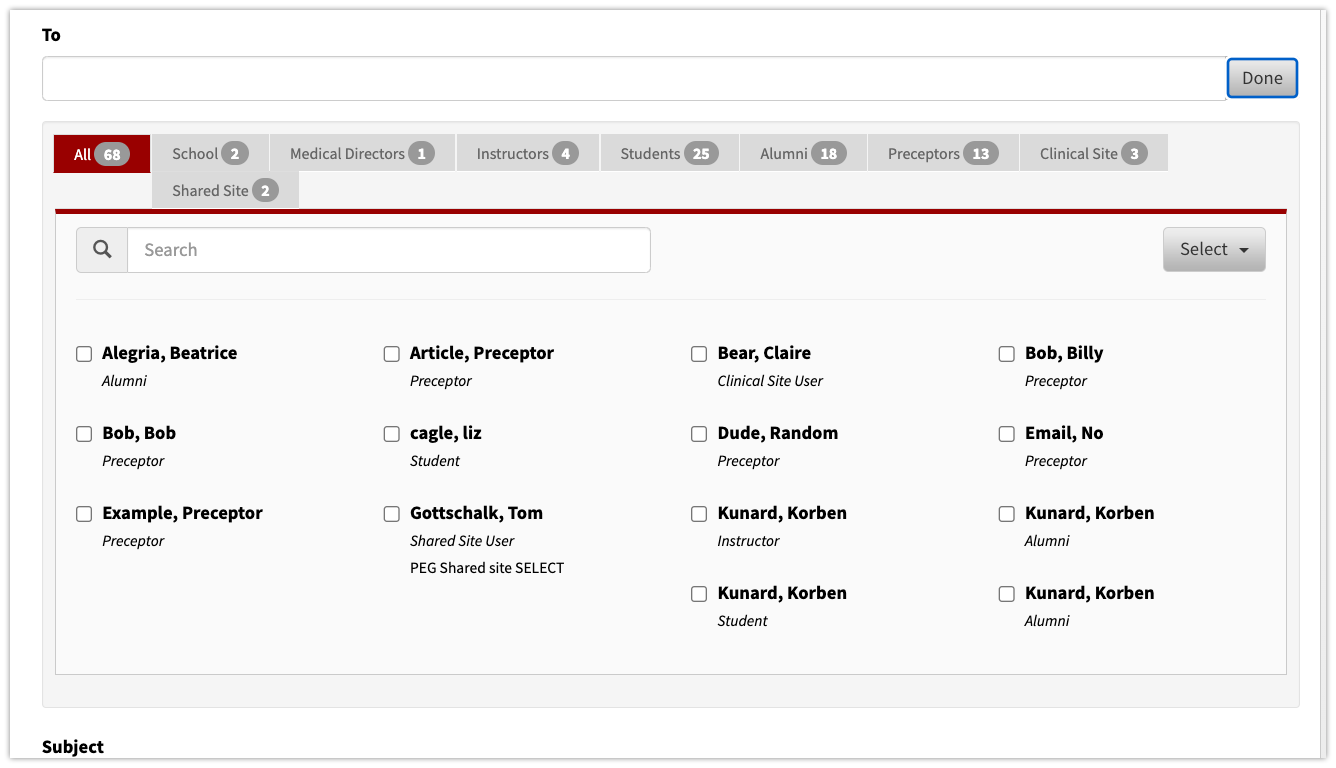1336x768 pixels.
Task: Tick the Dude, Random checkbox
Action: pos(699,434)
